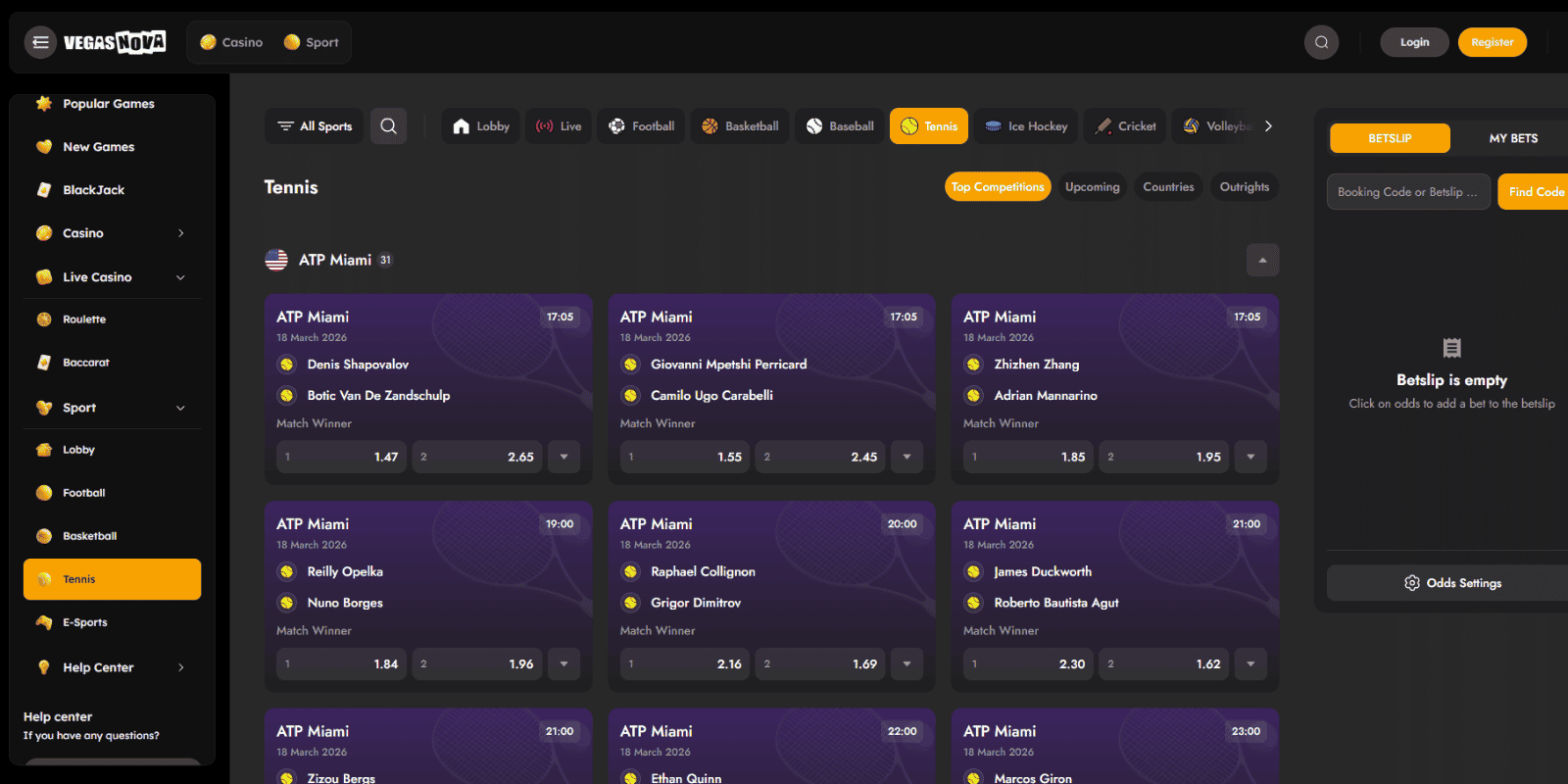Image resolution: width=1568 pixels, height=784 pixels.
Task: Bet on Adrian Mannarino at 1.95
Action: (x=1164, y=457)
